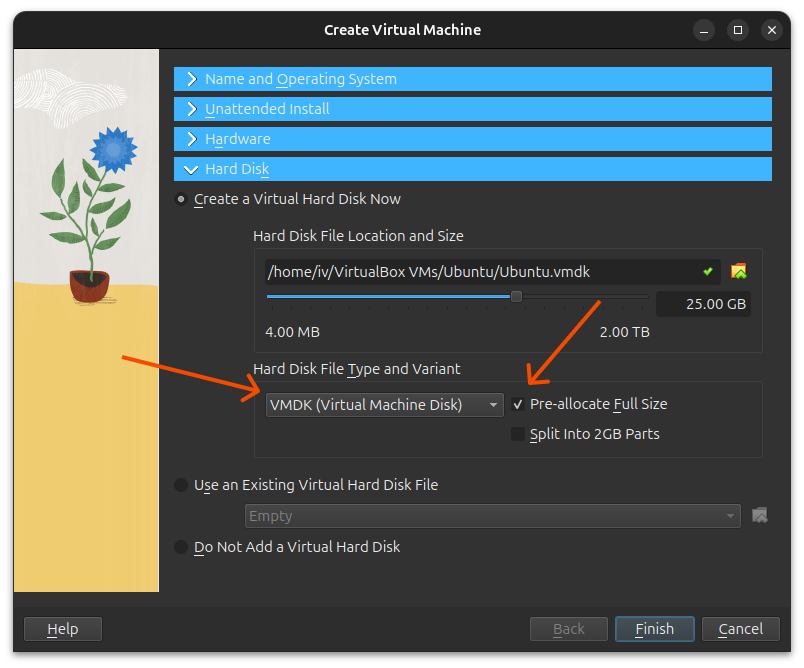The image size is (804, 668).
Task: Click the folder icon to choose disk location
Action: click(738, 271)
